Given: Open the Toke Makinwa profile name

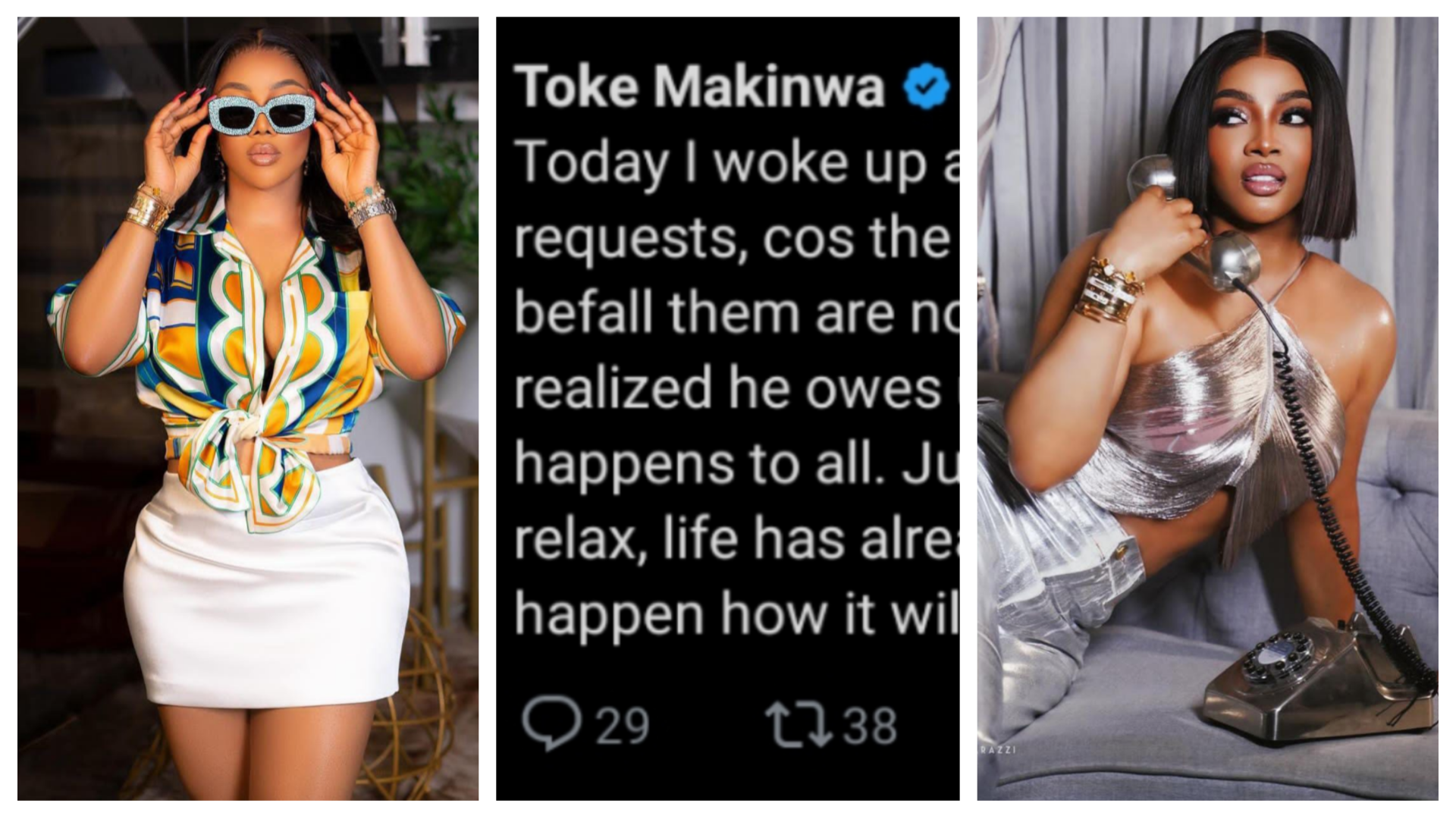Looking at the screenshot, I should click(699, 86).
